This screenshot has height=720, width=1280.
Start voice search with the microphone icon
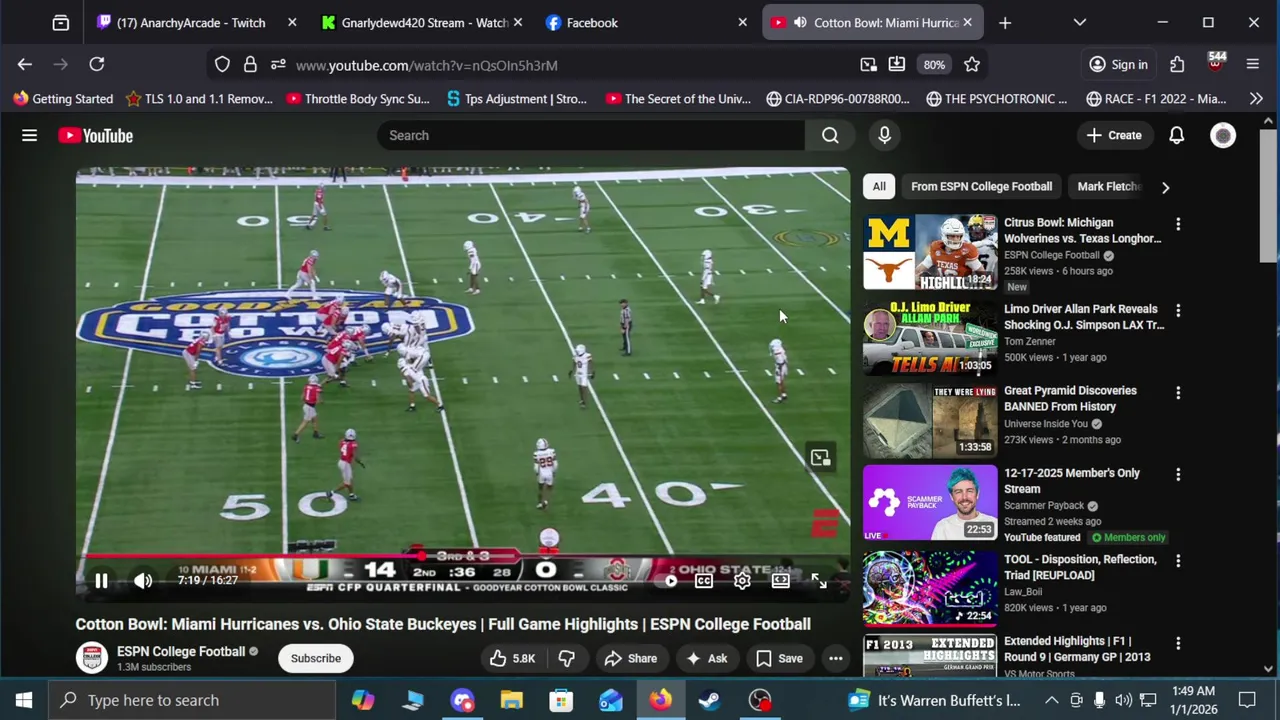coord(884,135)
